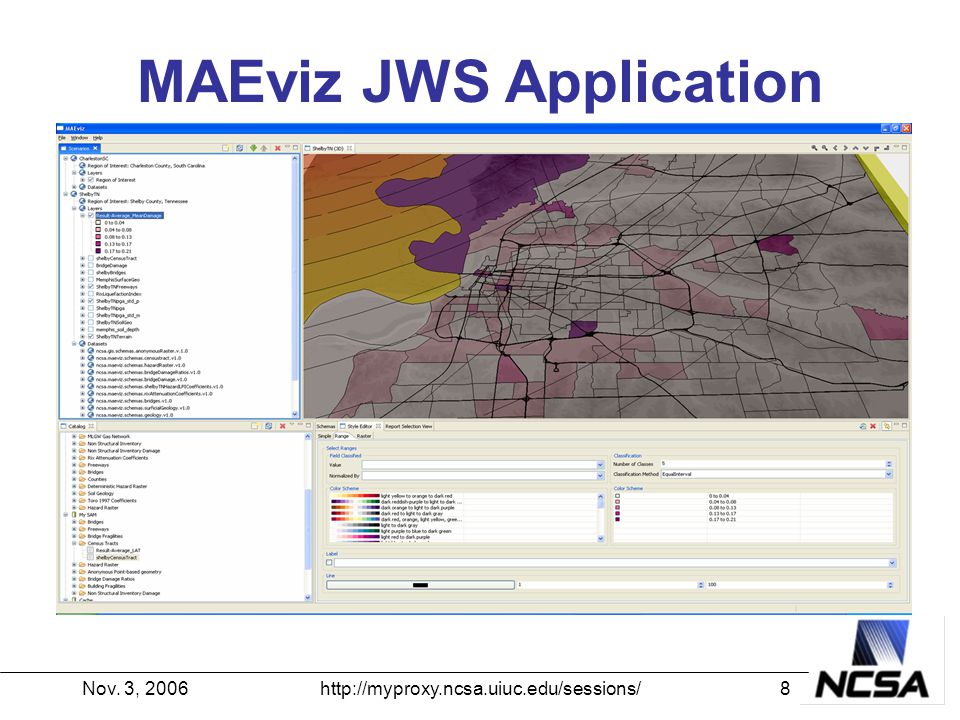This screenshot has width=960, height=720.
Task: Maximize the Scenarios panel
Action: click(x=295, y=148)
